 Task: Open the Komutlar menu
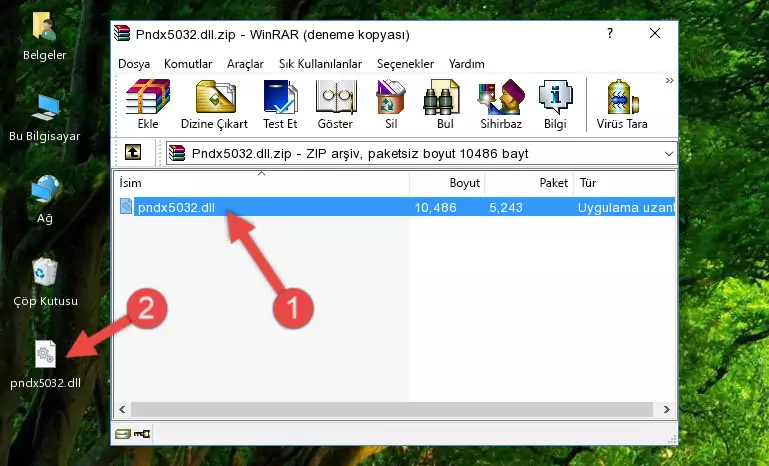pyautogui.click(x=188, y=64)
